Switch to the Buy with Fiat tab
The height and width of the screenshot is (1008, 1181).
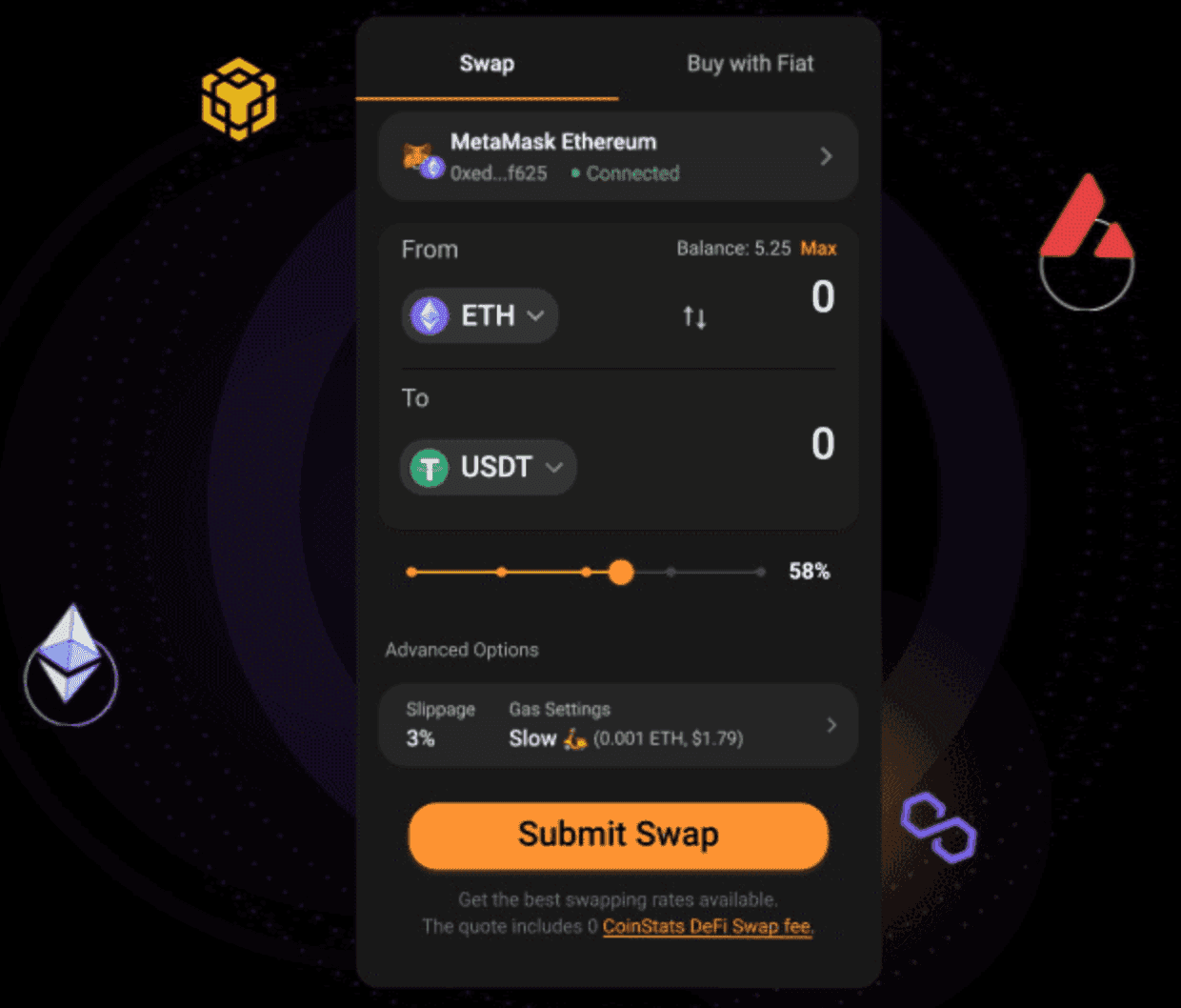point(751,64)
